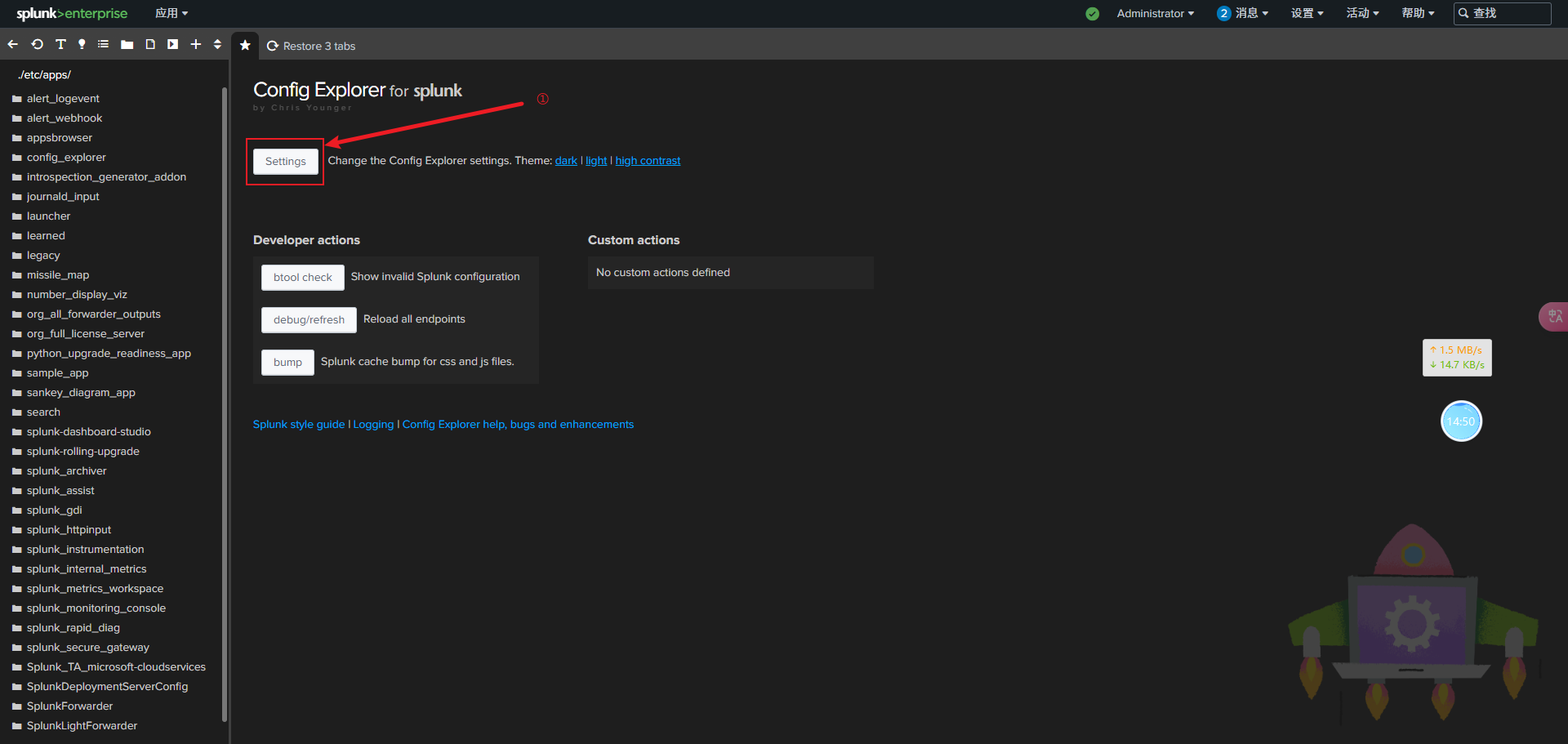Switch to the dark theme link

coord(566,161)
